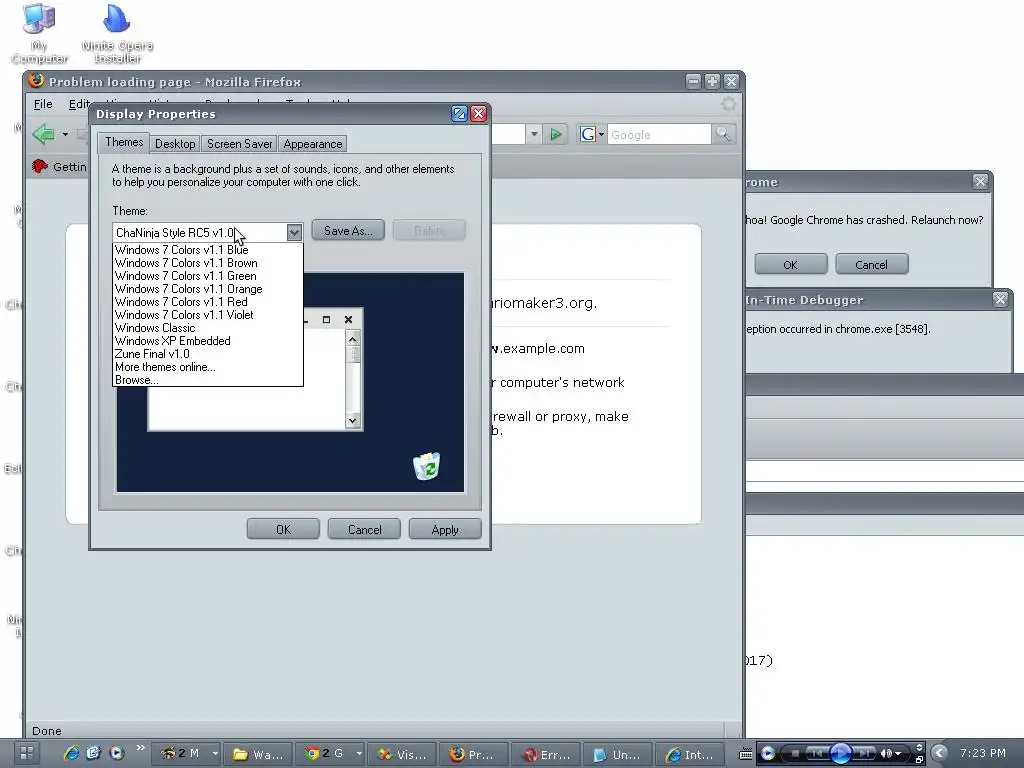Click Firefox green Go arrow button

555,135
